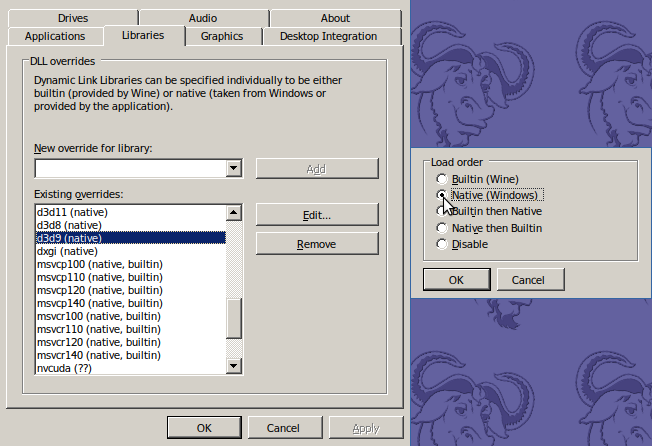Remove the selected override
The image size is (652, 446).
pos(316,244)
